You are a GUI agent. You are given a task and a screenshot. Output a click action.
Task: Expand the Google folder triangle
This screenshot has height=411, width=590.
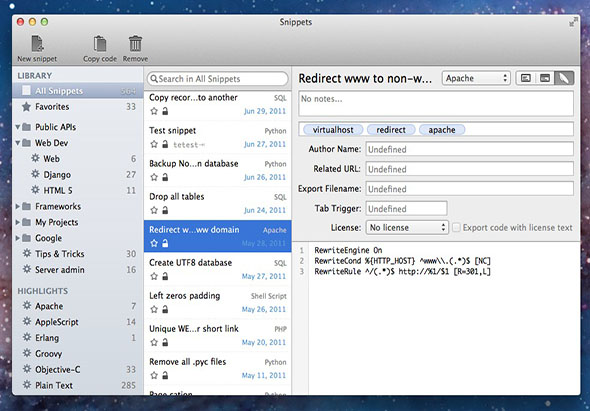pyautogui.click(x=18, y=238)
